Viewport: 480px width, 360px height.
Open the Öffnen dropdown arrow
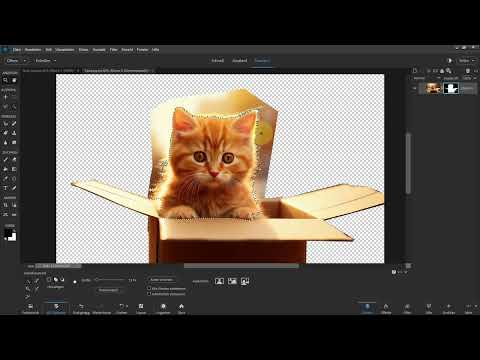click(24, 61)
